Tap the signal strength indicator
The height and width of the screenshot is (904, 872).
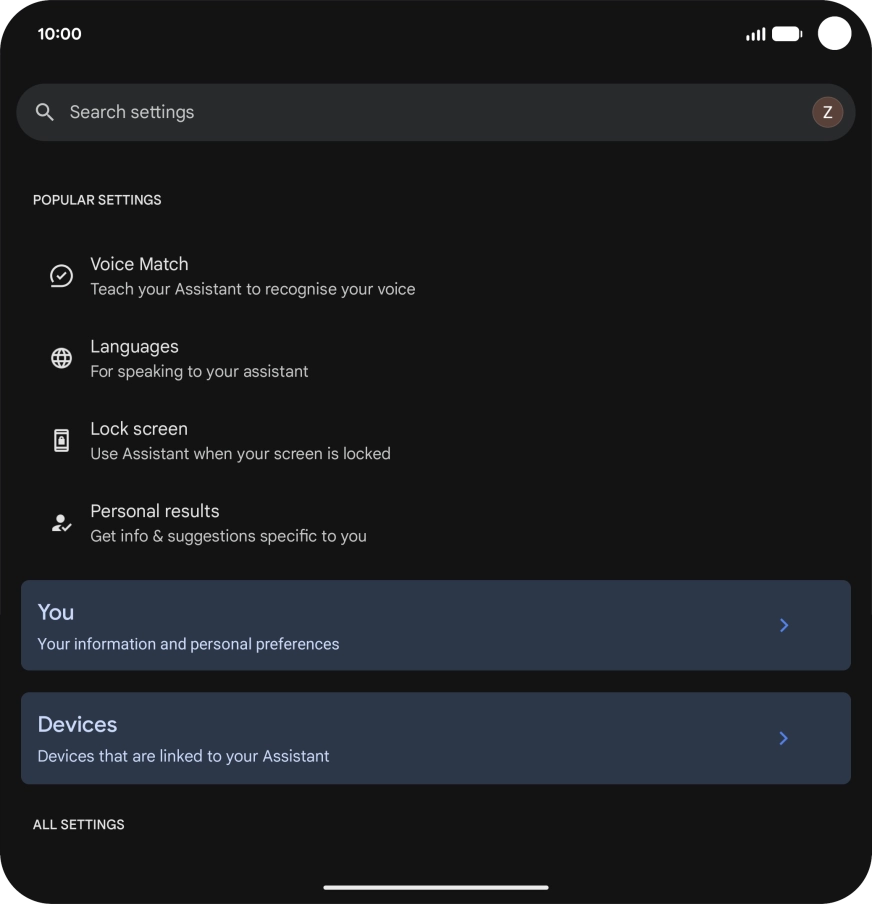pos(755,33)
